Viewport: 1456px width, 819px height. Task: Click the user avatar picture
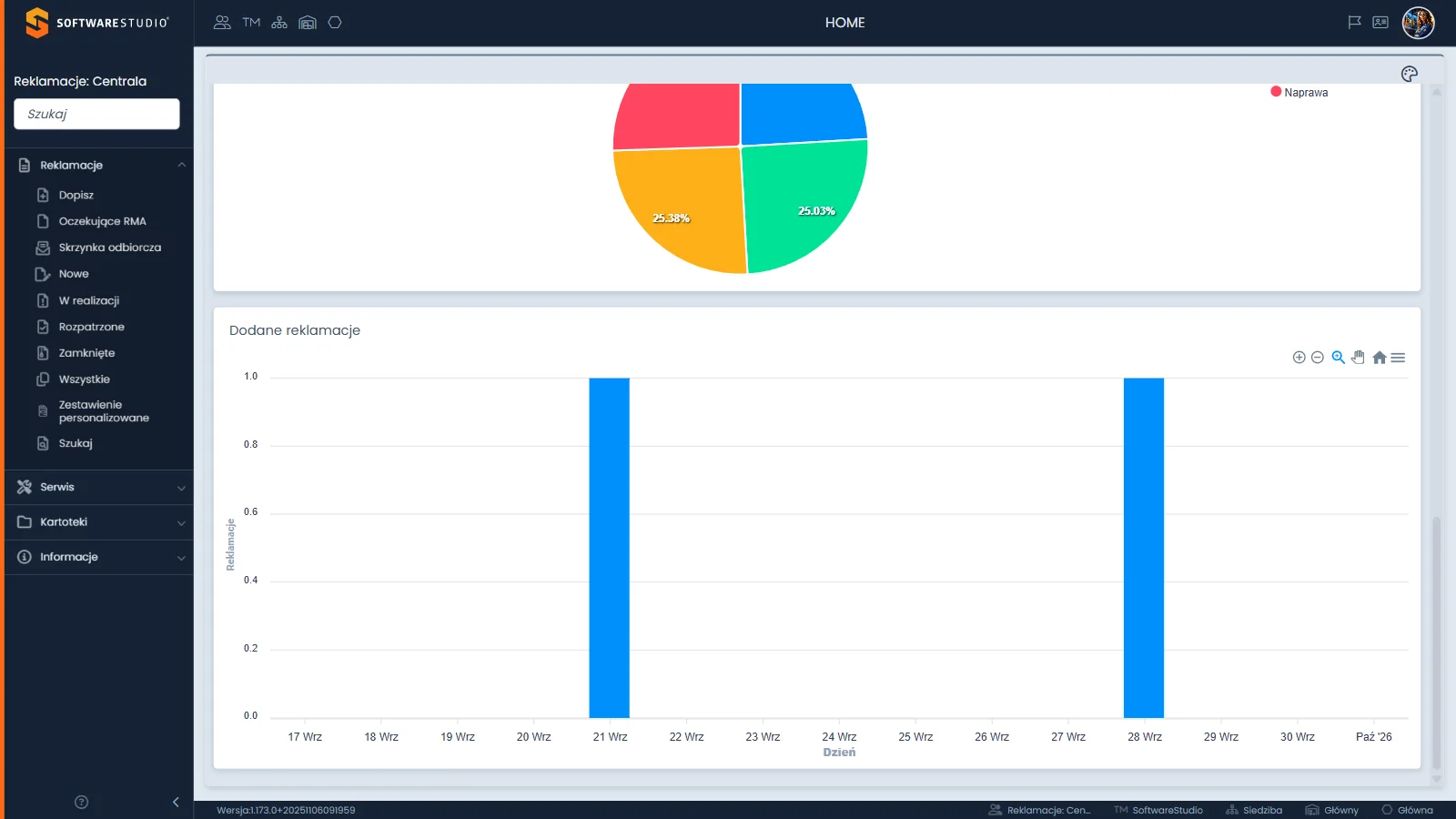coord(1418,23)
